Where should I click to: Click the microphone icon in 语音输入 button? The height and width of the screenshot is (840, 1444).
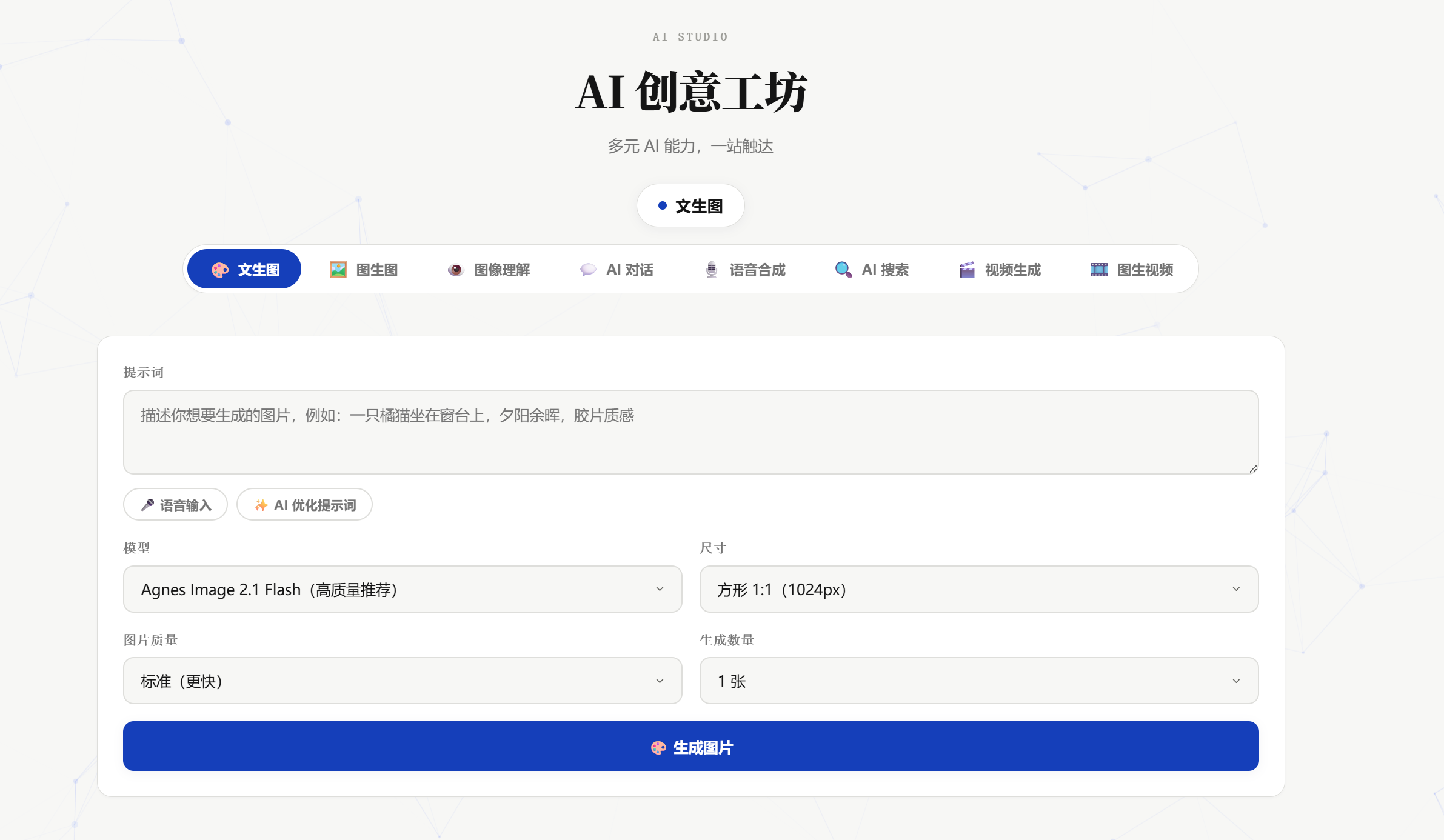tap(147, 505)
